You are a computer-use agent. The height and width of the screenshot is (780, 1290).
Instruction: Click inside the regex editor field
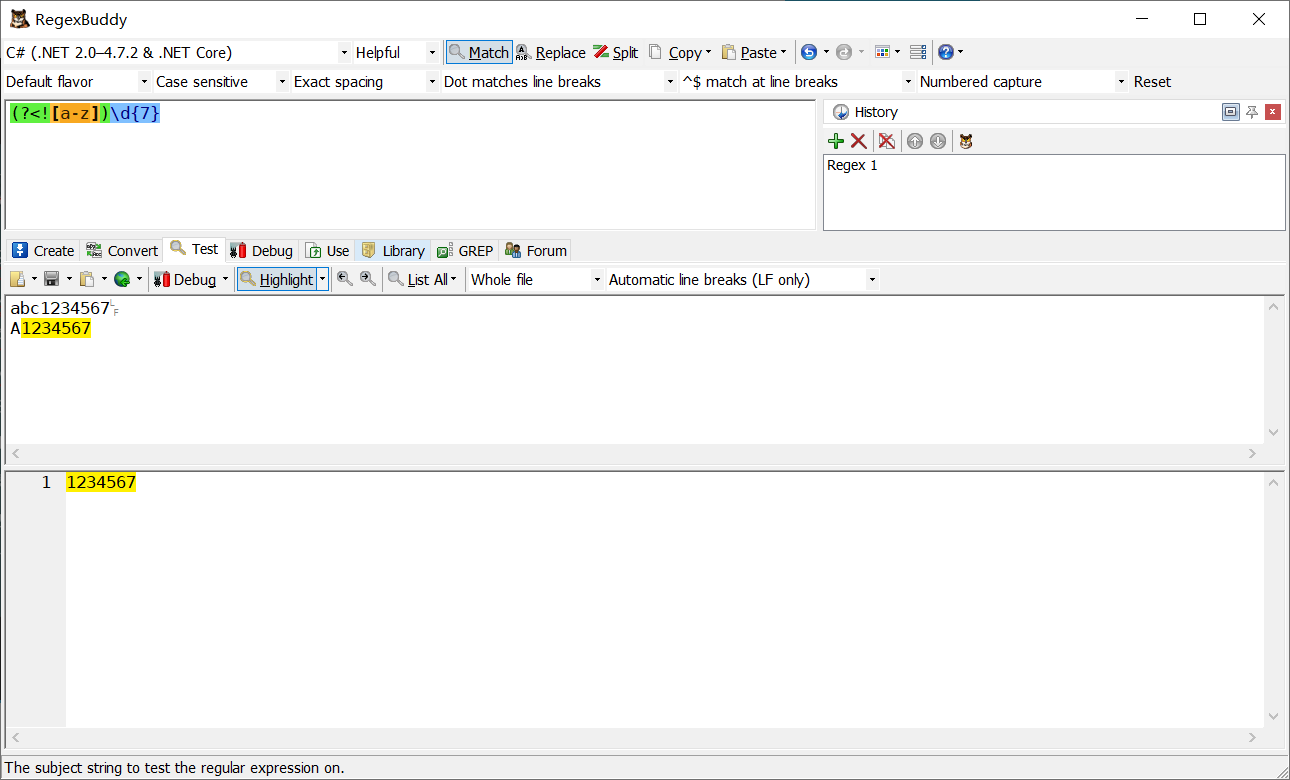coord(410,165)
